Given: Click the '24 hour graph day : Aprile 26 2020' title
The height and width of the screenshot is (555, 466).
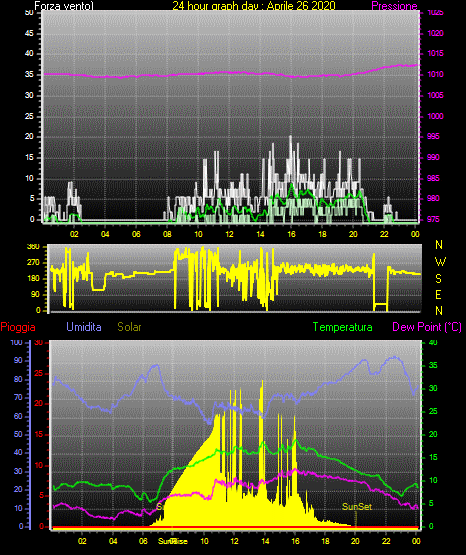Looking at the screenshot, I should [x=254, y=6].
